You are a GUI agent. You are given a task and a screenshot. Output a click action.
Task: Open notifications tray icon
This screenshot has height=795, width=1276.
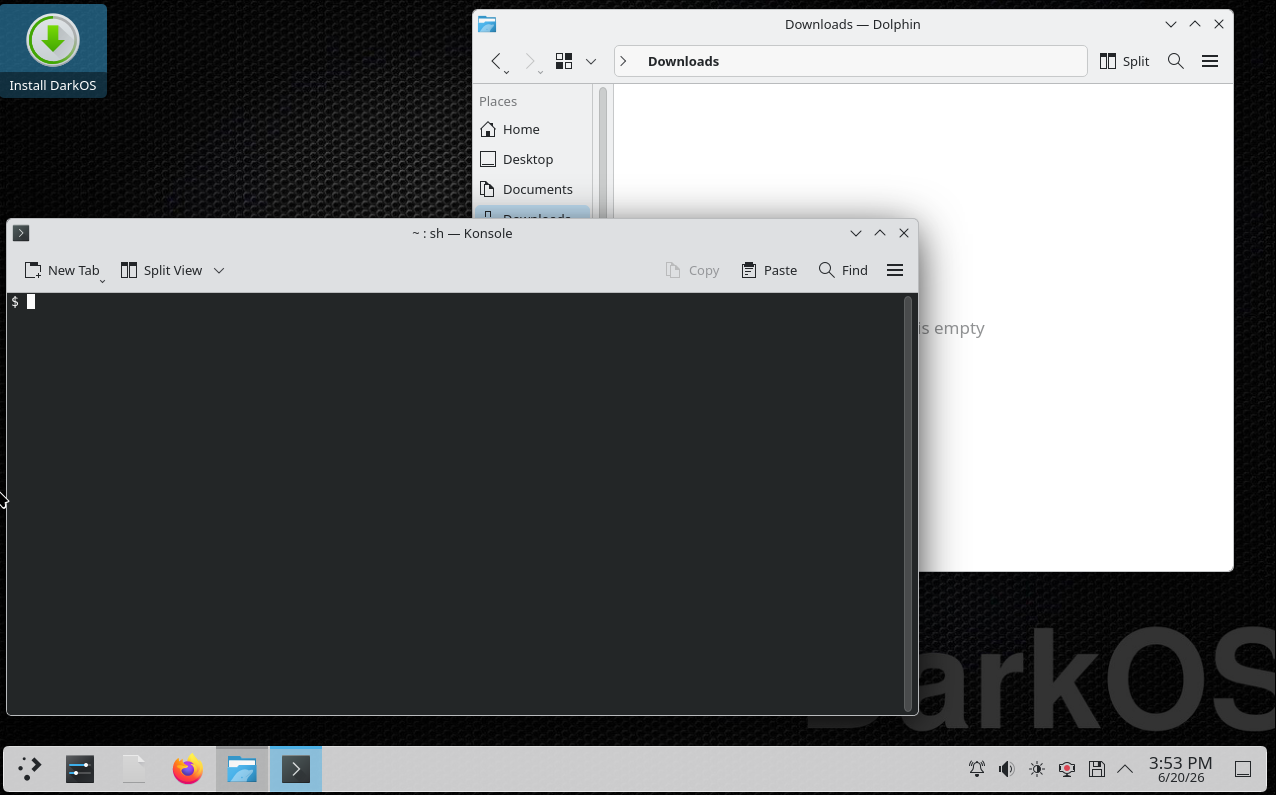(977, 769)
